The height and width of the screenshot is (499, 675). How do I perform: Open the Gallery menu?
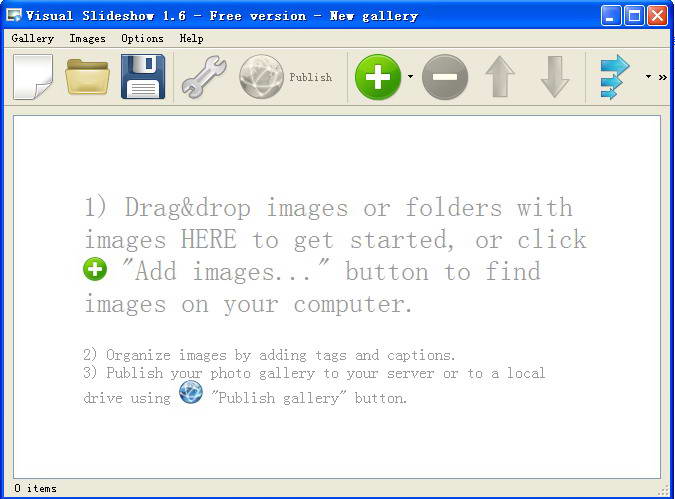(x=33, y=38)
